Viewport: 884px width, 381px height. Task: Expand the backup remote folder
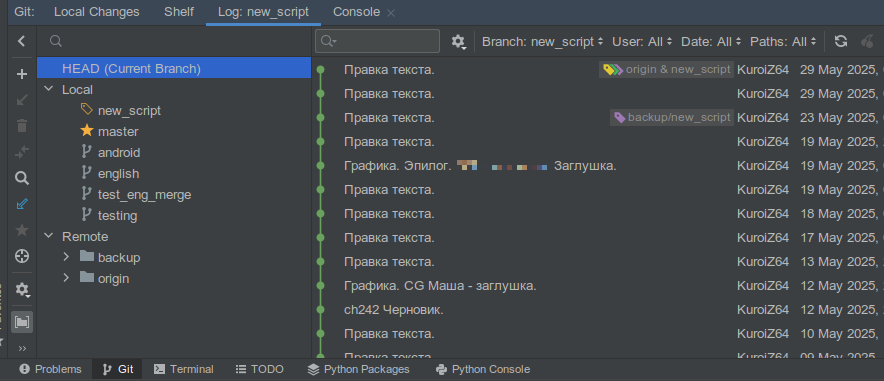click(66, 258)
